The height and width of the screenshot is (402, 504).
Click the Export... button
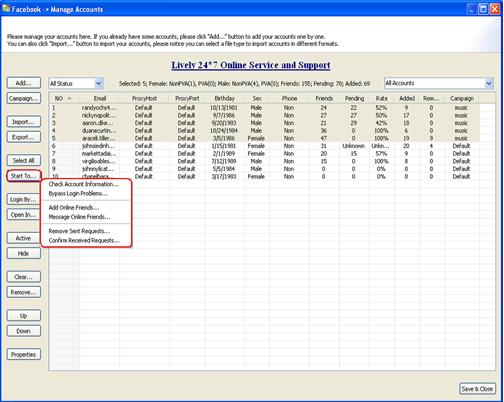(x=24, y=137)
